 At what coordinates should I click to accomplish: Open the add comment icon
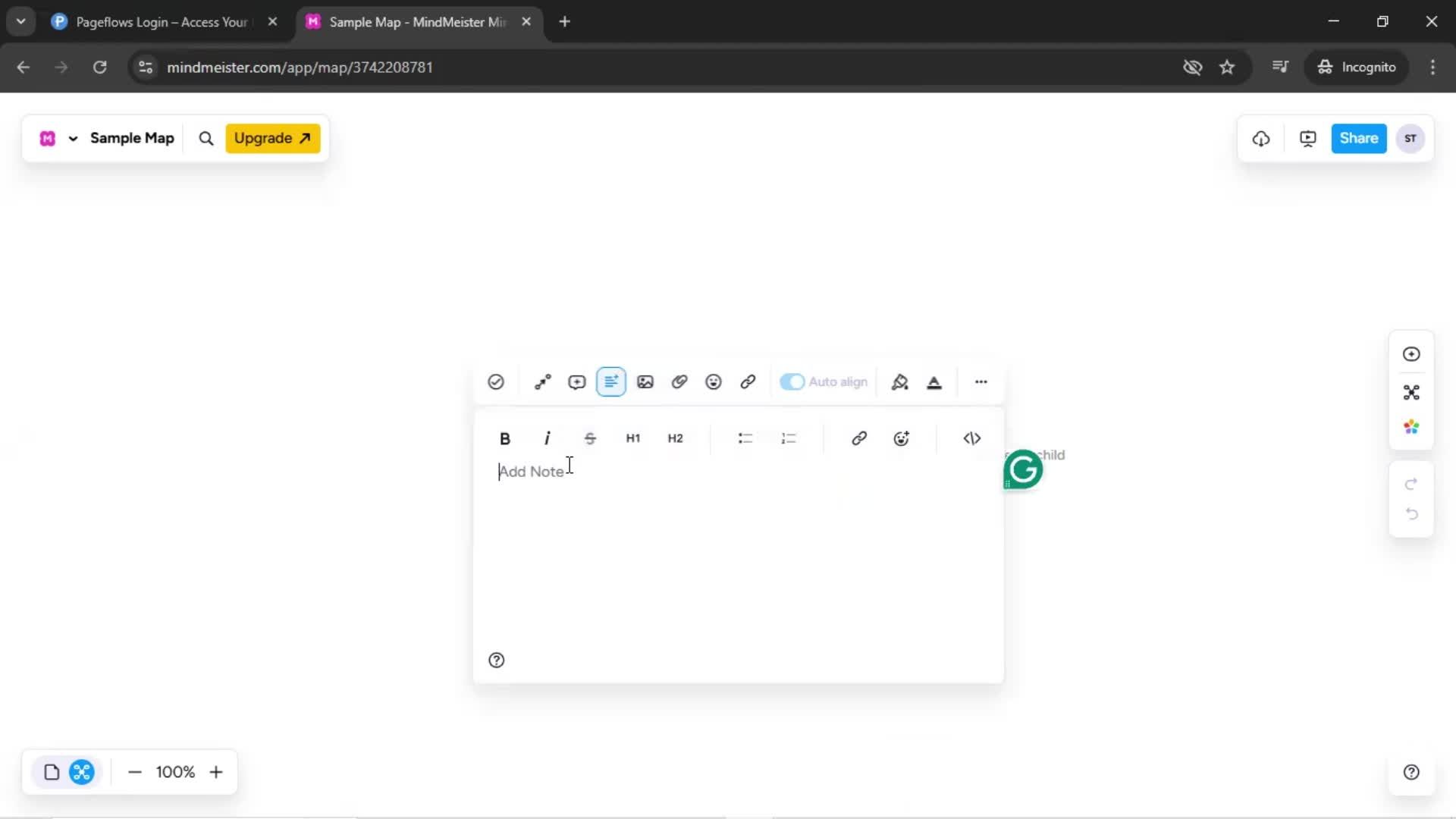point(577,382)
